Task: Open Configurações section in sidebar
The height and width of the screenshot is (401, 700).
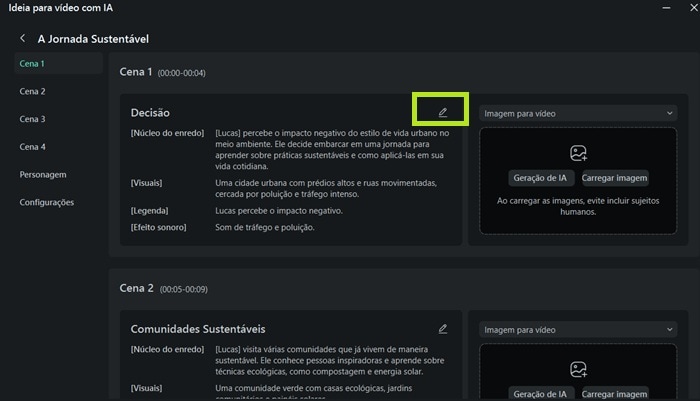Action: click(46, 202)
